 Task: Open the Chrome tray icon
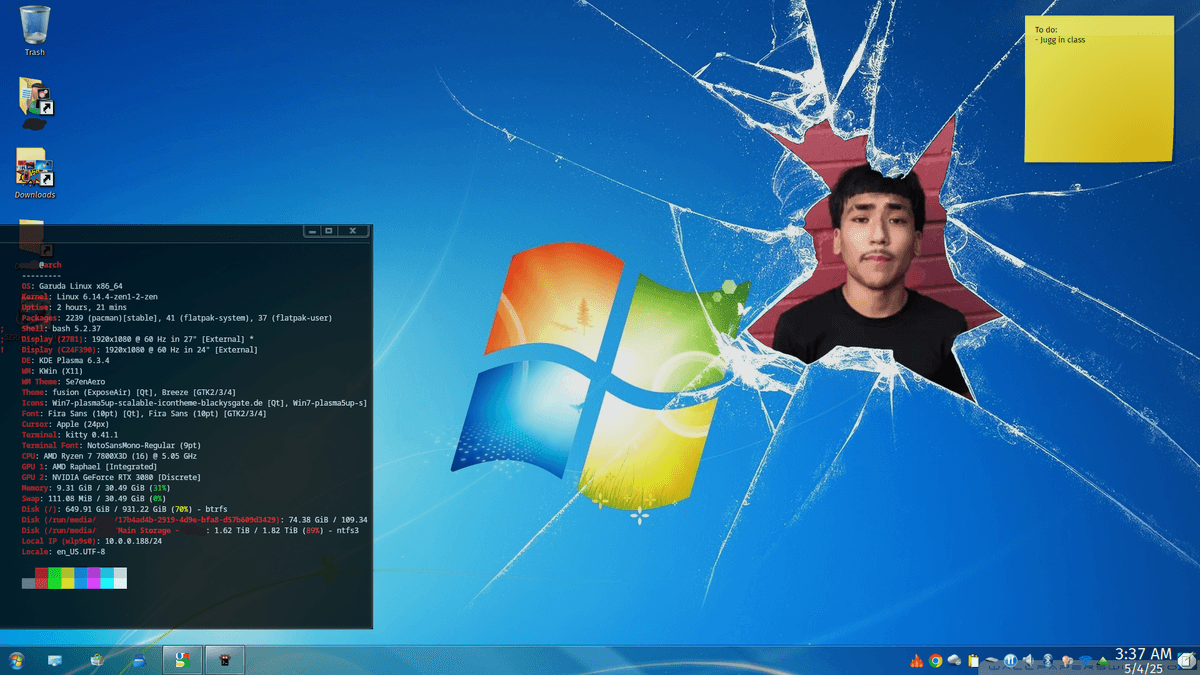point(935,660)
